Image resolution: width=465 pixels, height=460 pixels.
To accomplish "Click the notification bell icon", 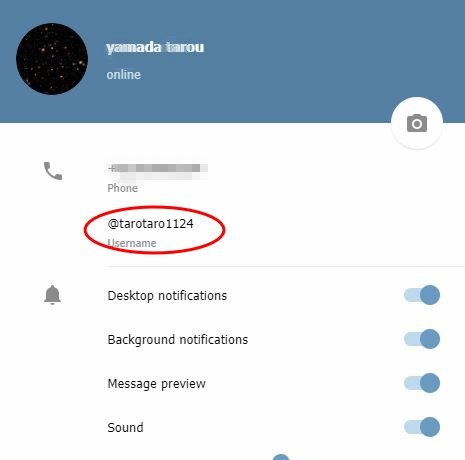I will tap(52, 295).
